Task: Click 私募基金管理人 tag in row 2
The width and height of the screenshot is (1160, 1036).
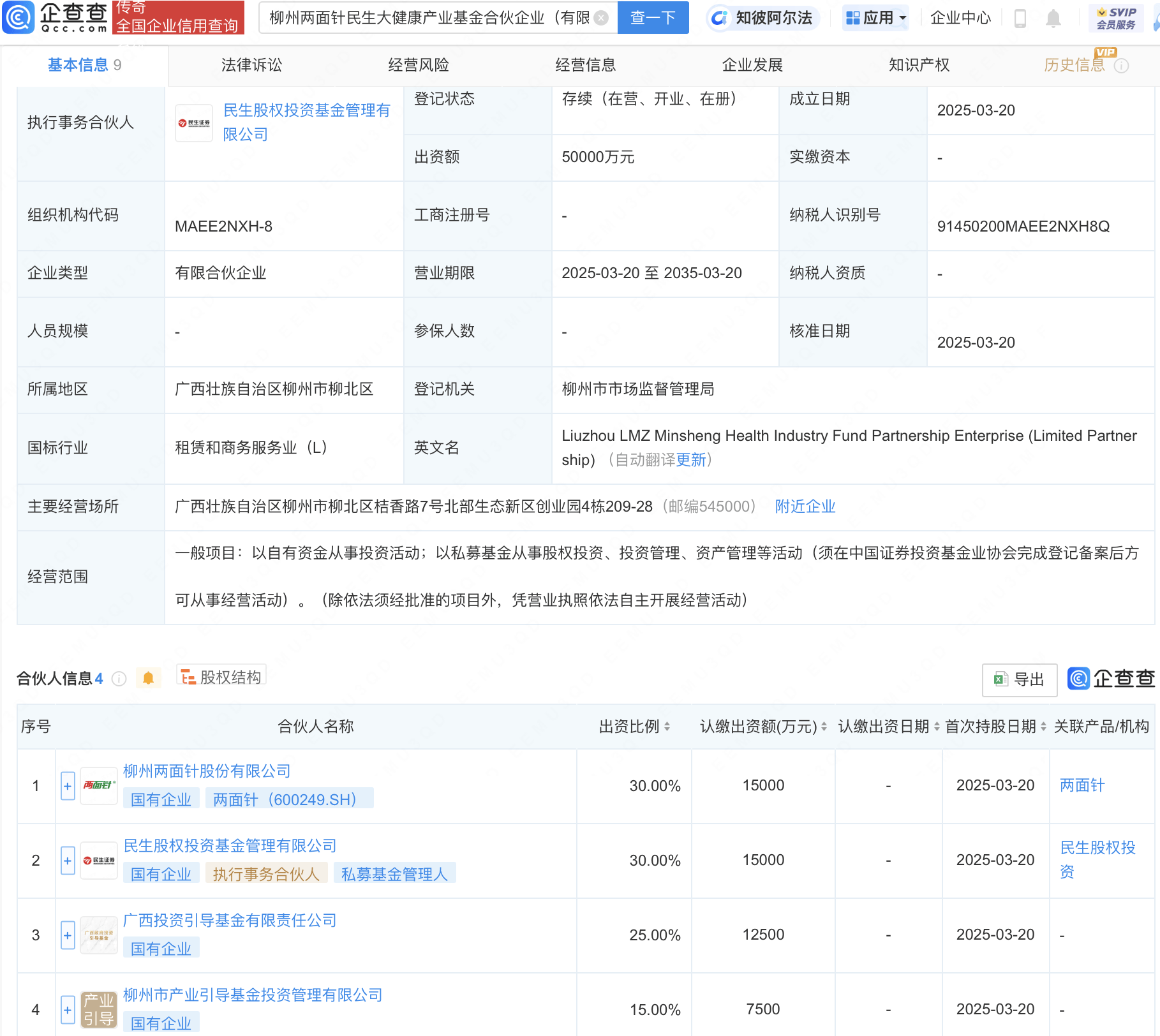Action: point(394,874)
